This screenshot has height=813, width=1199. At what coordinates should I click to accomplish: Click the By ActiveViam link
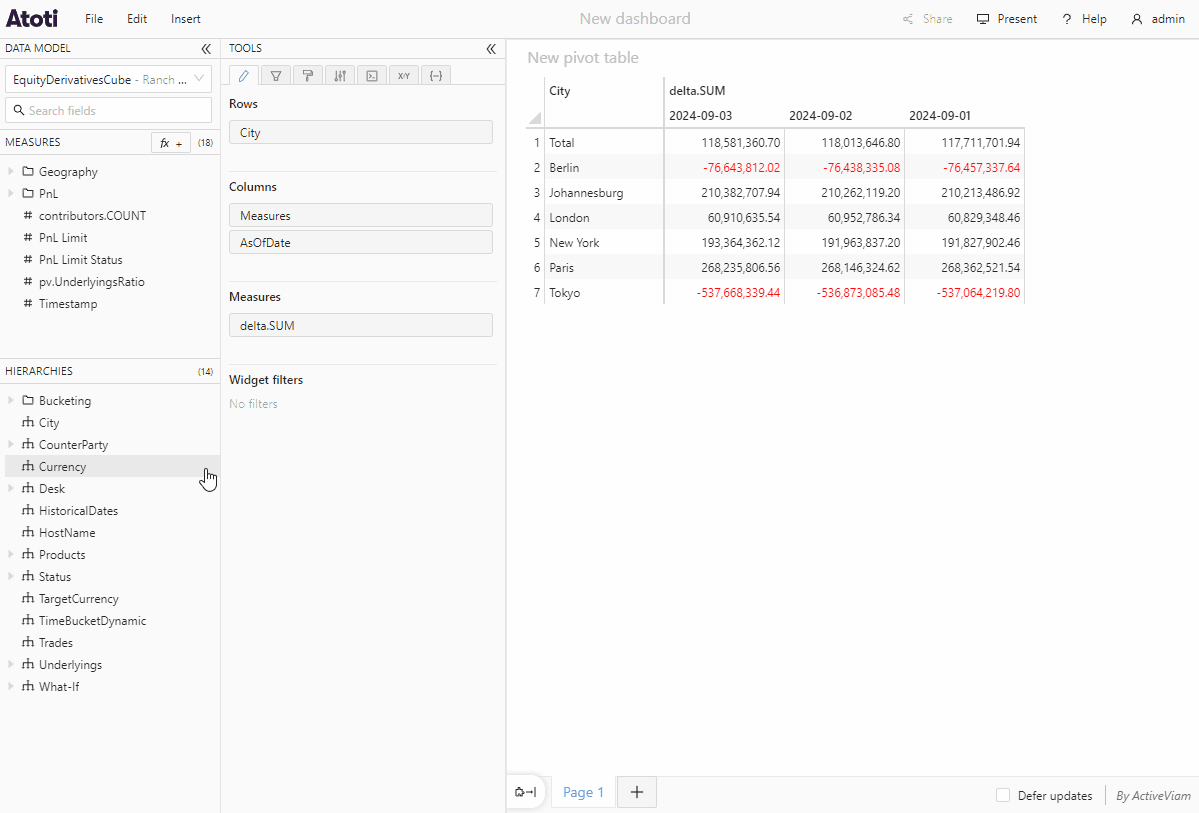[x=1153, y=795]
